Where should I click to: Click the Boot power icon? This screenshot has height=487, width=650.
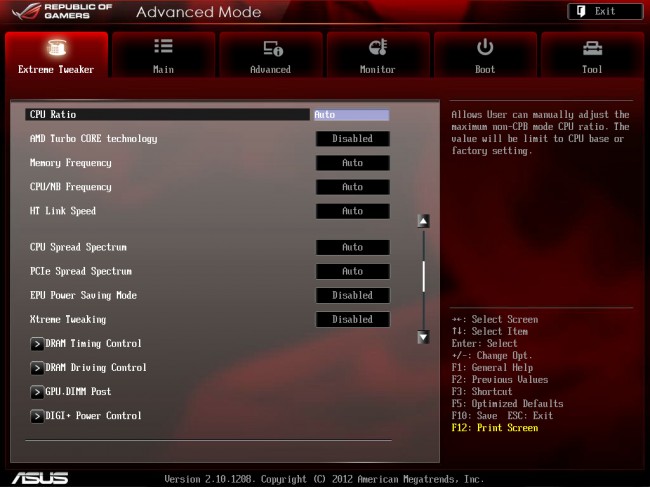coord(485,47)
